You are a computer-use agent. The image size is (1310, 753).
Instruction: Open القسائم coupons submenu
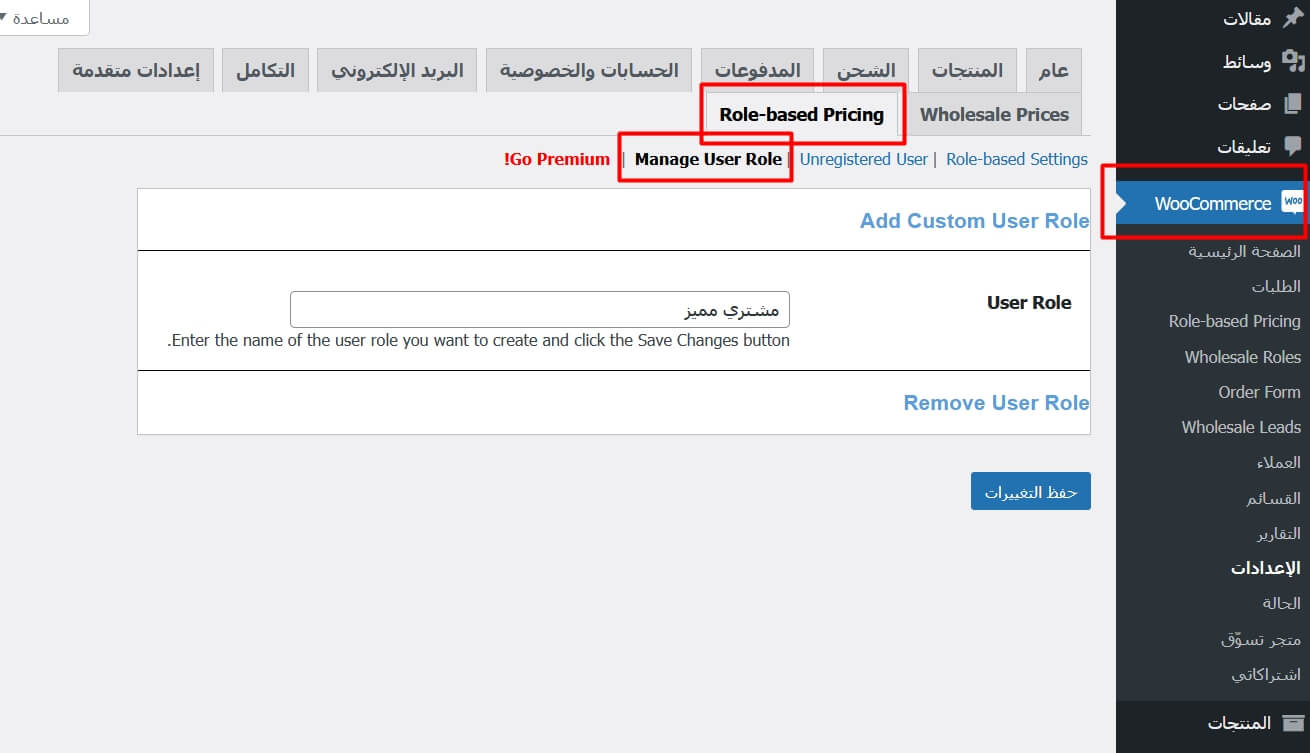(1273, 498)
